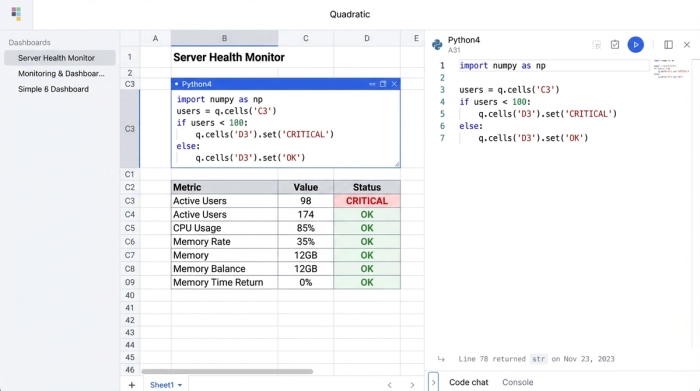The height and width of the screenshot is (391, 700).
Task: Toggle the code editor panel layout icon
Action: [x=668, y=45]
